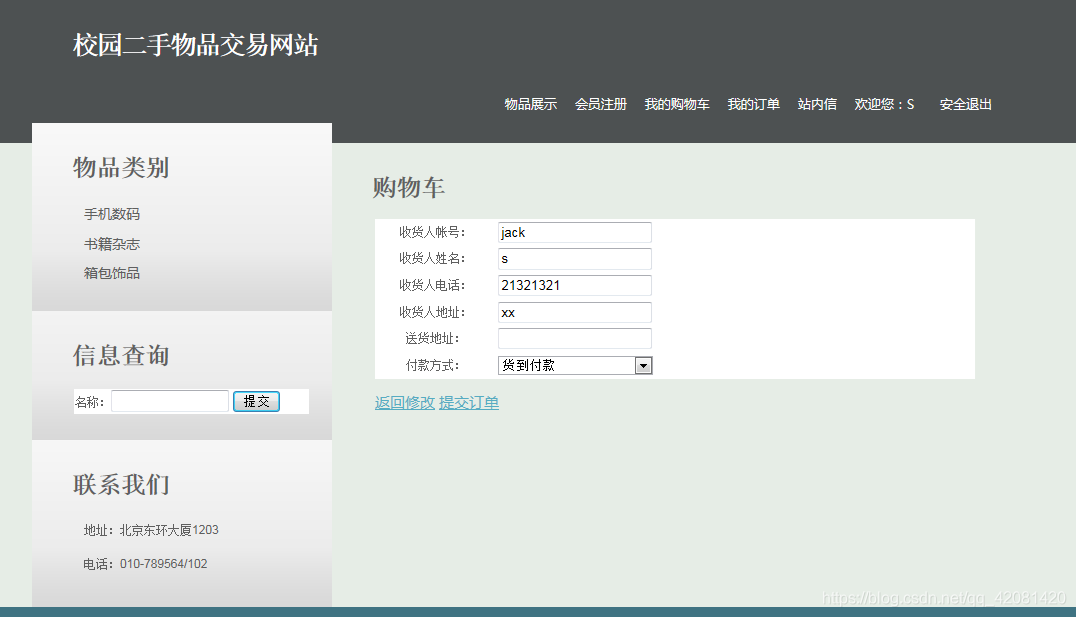Click the 提交 search button
Screen dimensions: 1076x617
tap(256, 401)
